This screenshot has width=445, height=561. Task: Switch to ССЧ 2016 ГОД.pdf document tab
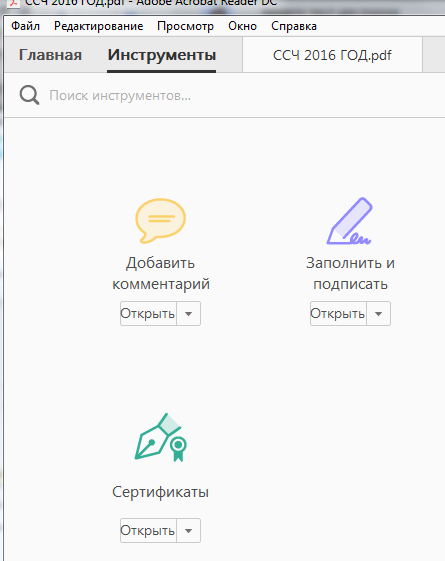click(x=332, y=55)
